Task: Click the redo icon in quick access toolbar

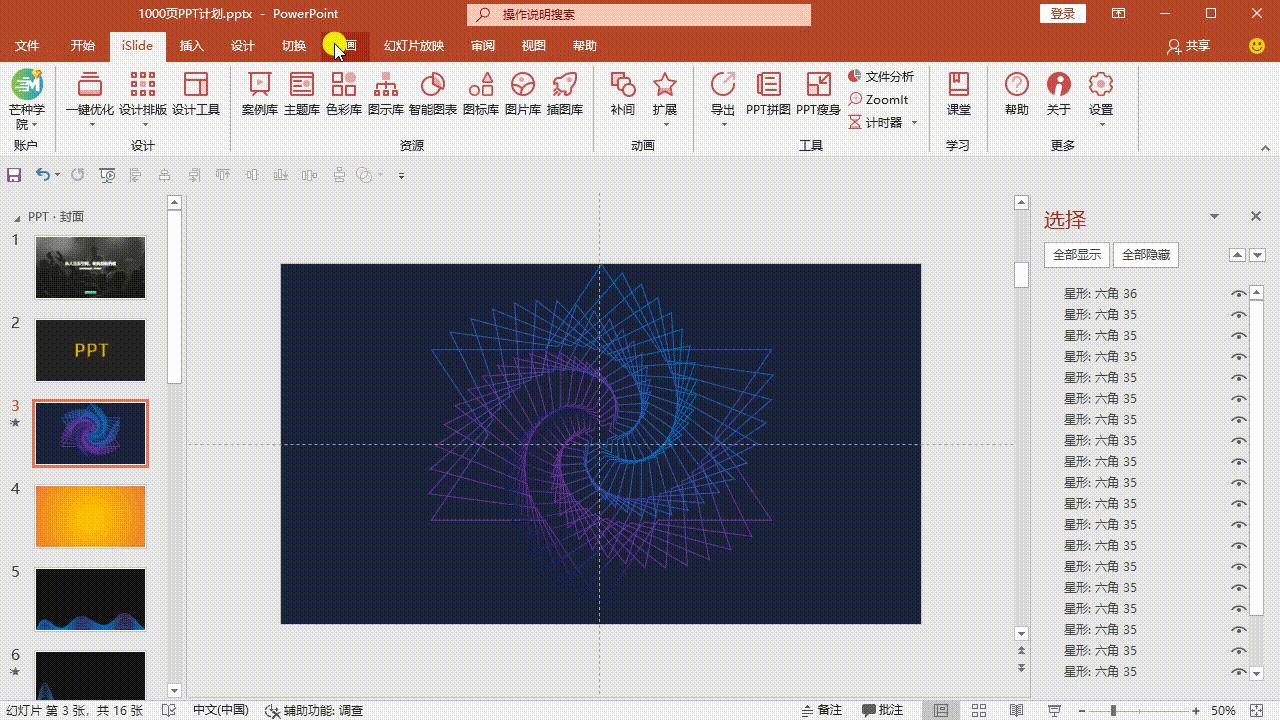Action: click(77, 175)
